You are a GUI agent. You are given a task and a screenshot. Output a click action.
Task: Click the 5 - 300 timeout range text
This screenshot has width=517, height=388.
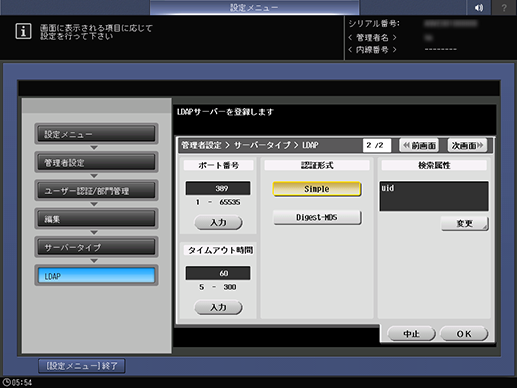(x=218, y=287)
